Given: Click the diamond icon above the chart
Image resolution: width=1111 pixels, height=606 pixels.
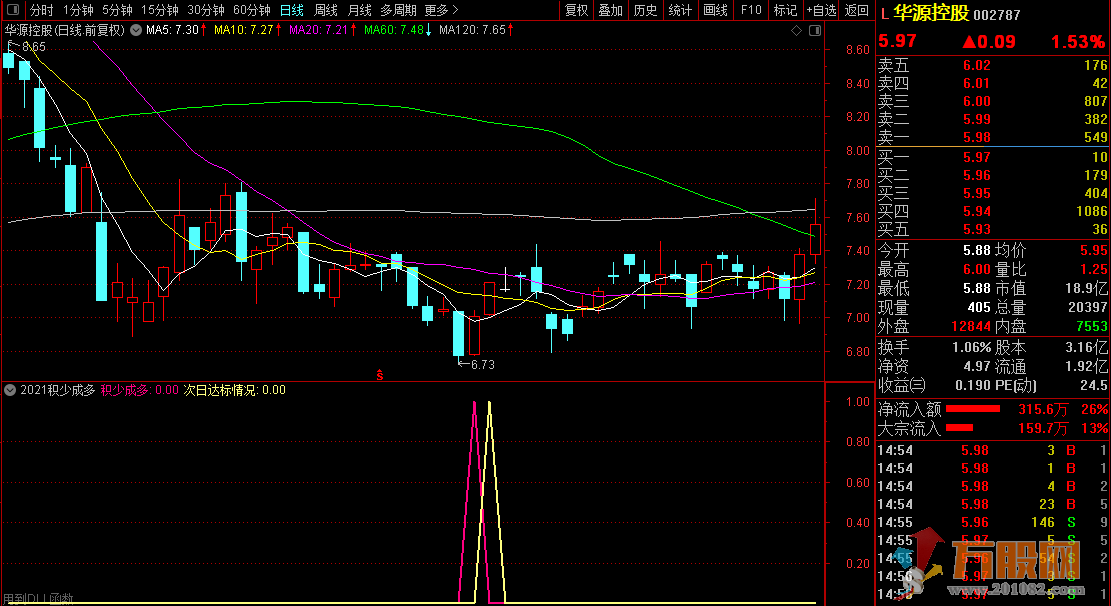Looking at the screenshot, I should tap(796, 30).
